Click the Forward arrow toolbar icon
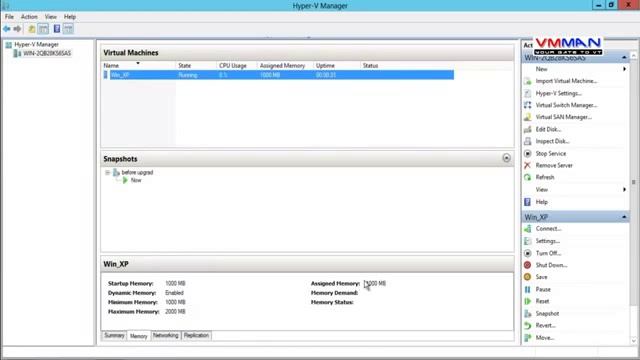The image size is (640, 360). tap(17, 29)
